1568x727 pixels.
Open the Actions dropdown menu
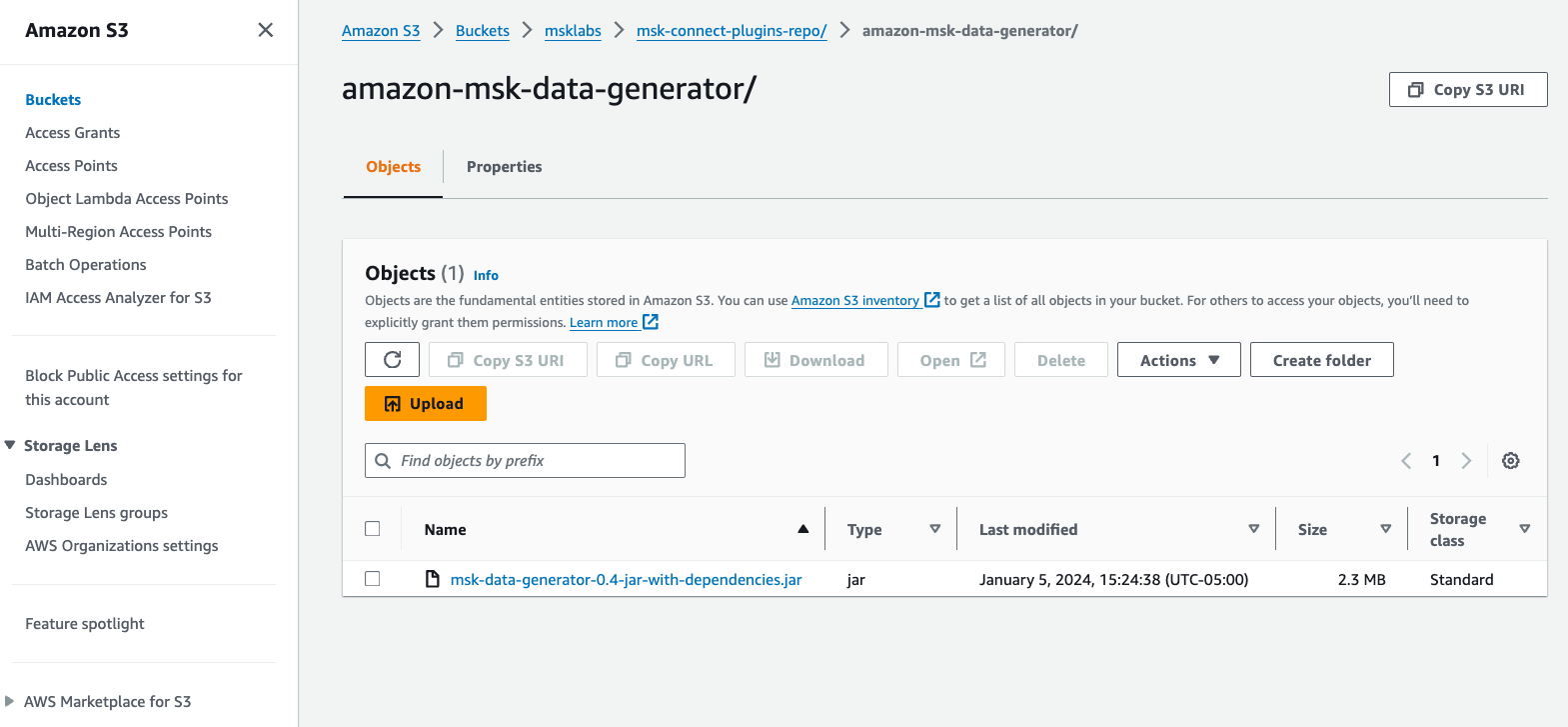1179,360
